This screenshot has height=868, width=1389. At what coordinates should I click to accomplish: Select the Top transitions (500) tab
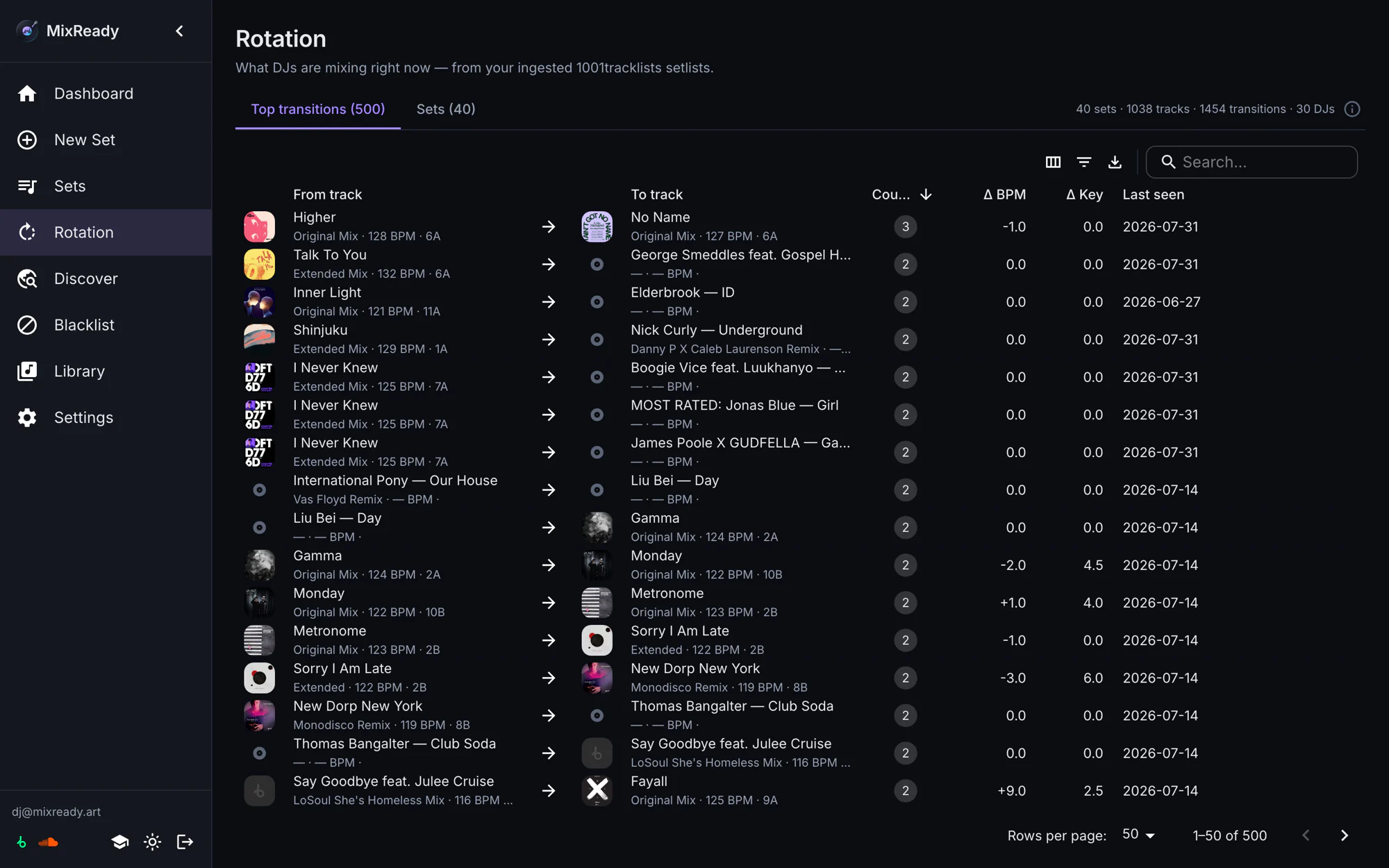[x=318, y=109]
